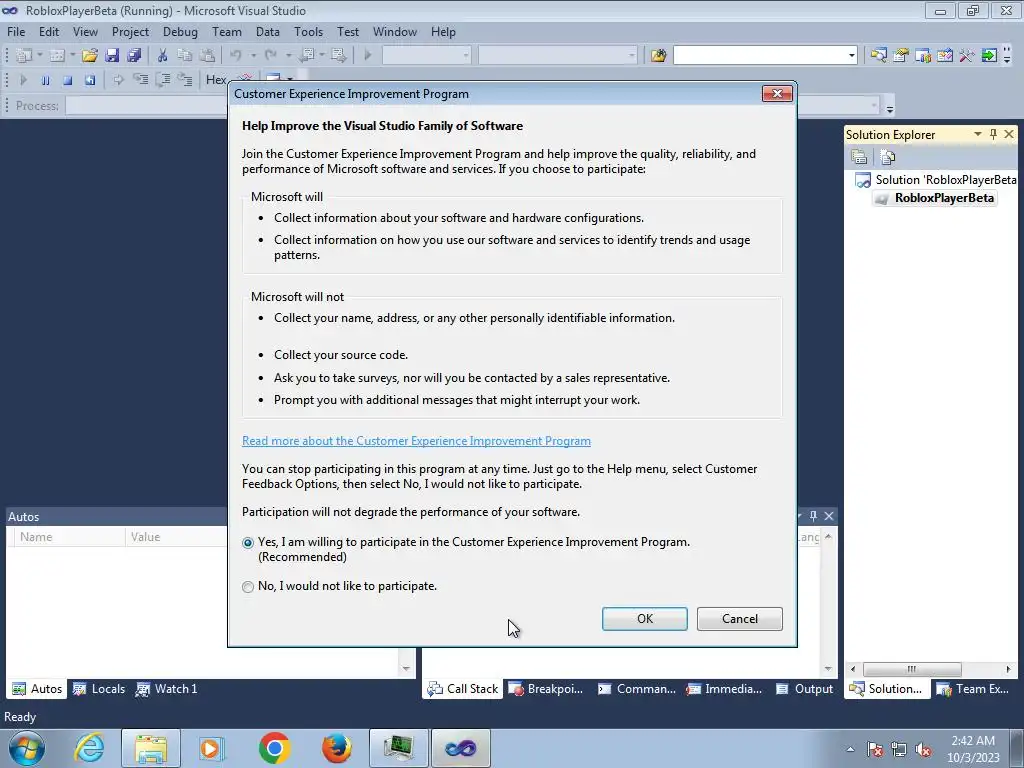Click the Copy icon in toolbar

[185, 56]
